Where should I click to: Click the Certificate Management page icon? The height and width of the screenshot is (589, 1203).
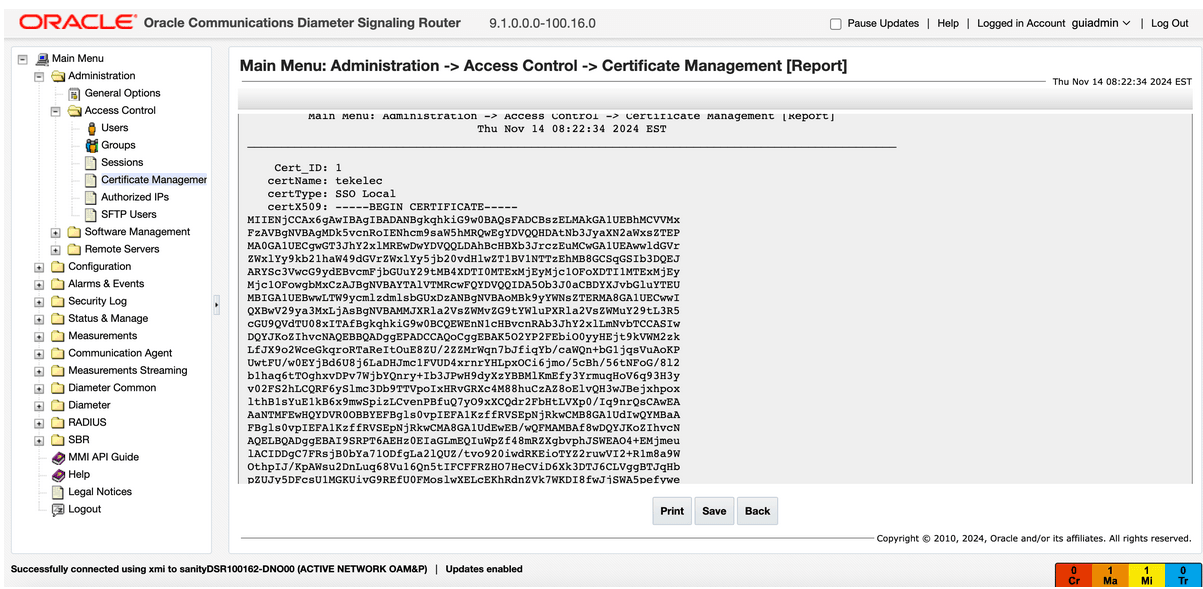pyautogui.click(x=91, y=180)
